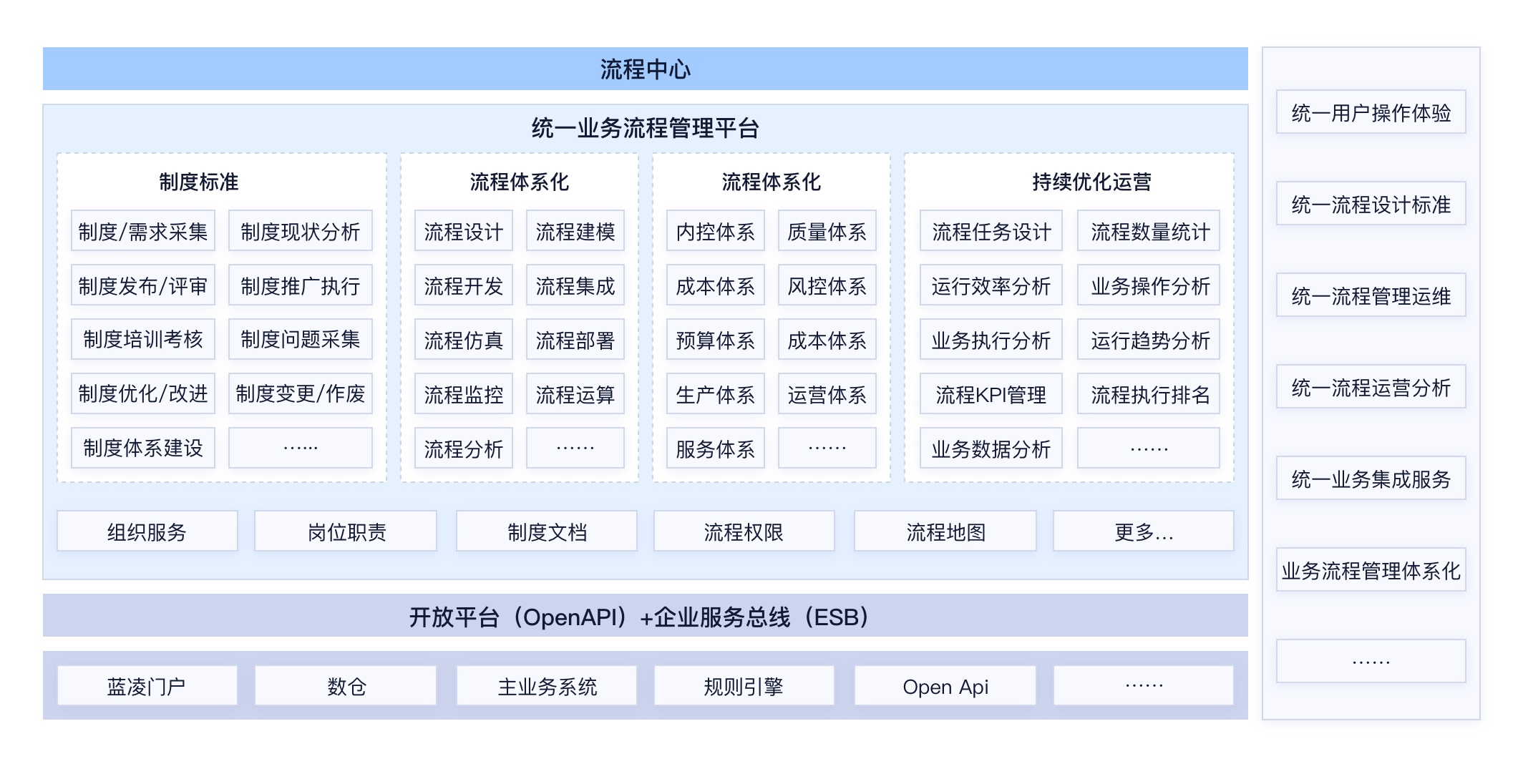Select the 制度培训考核 box

point(143,339)
